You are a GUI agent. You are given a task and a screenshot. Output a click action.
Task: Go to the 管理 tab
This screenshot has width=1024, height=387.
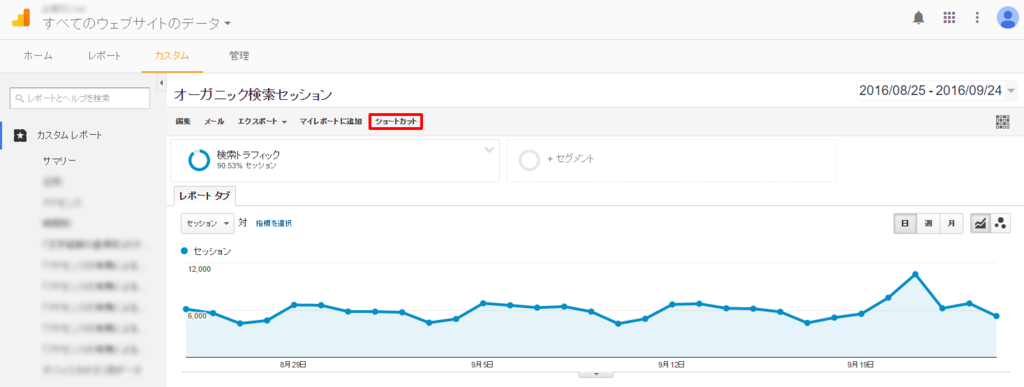click(x=239, y=55)
